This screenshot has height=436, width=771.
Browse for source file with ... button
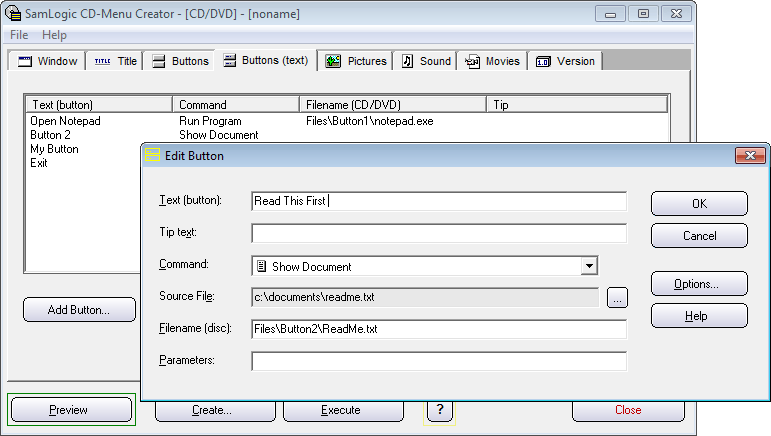coord(617,297)
